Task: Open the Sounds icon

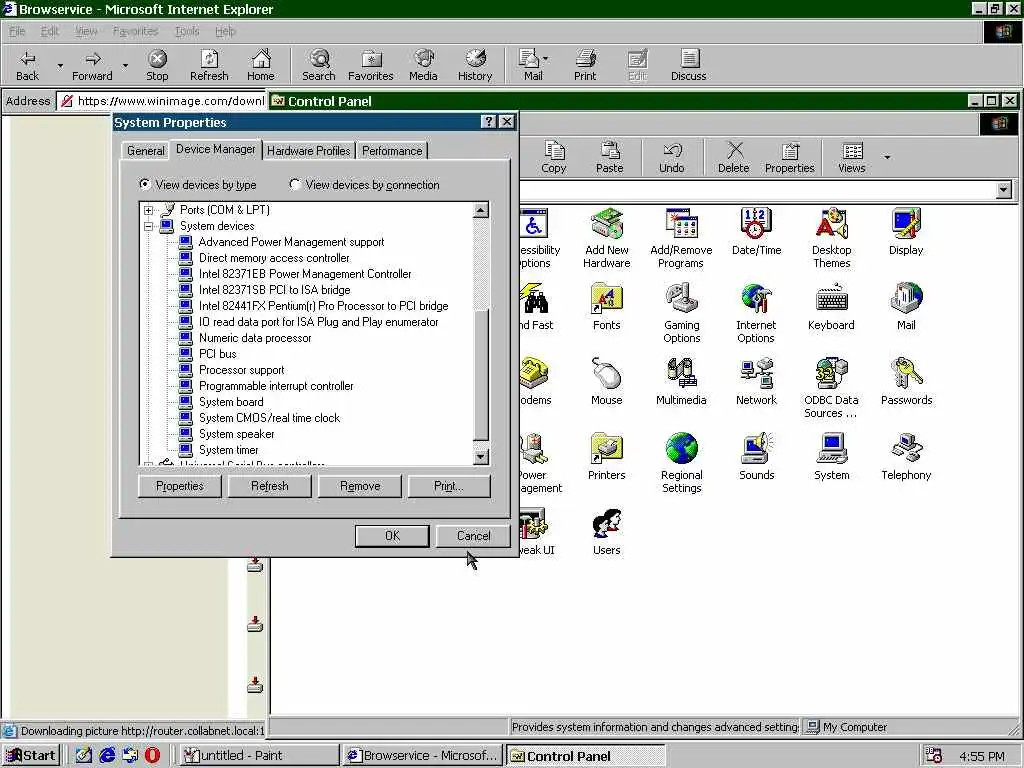Action: pyautogui.click(x=756, y=457)
